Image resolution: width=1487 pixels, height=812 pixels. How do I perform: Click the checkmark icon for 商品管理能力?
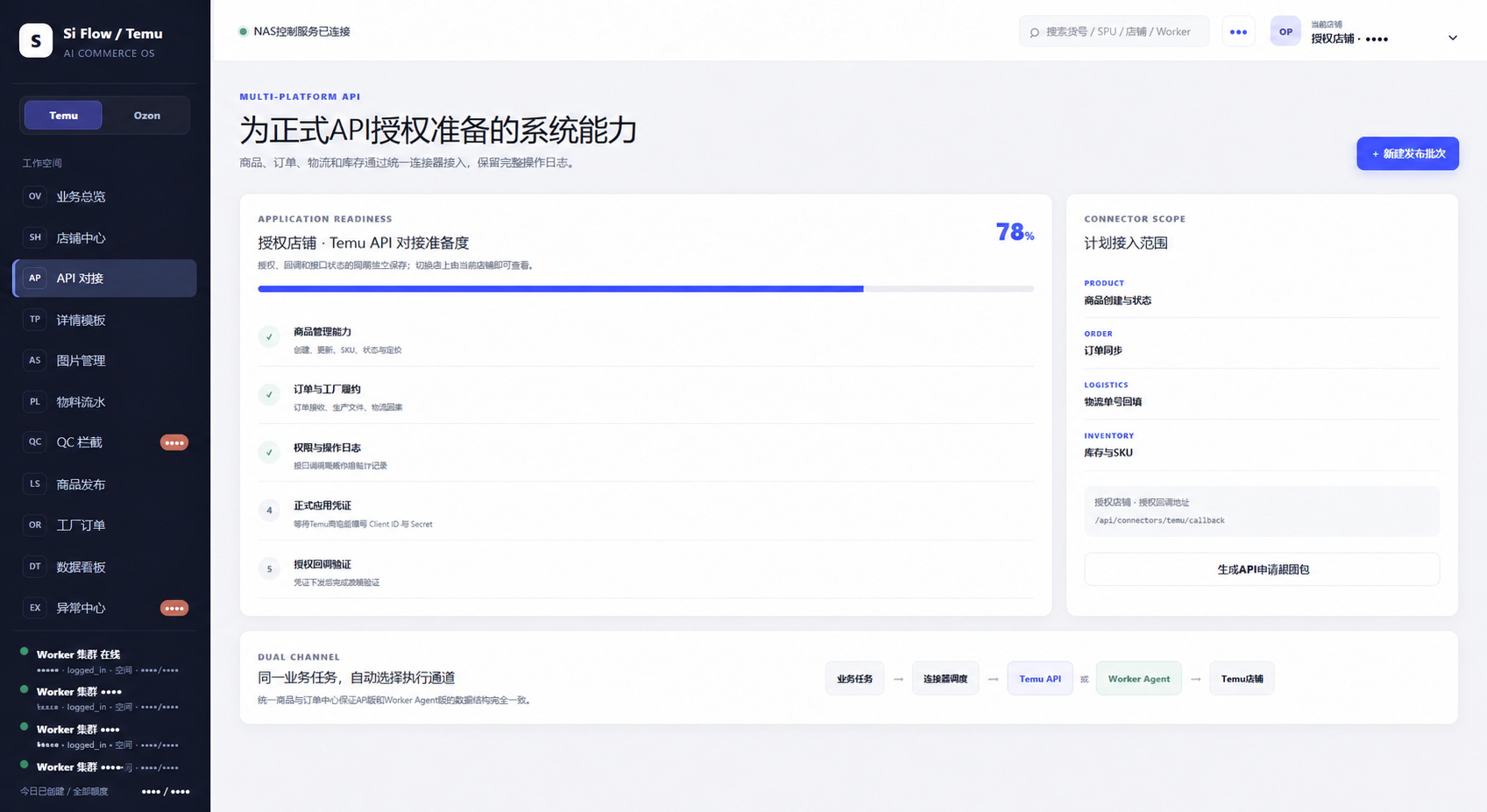[x=269, y=336]
